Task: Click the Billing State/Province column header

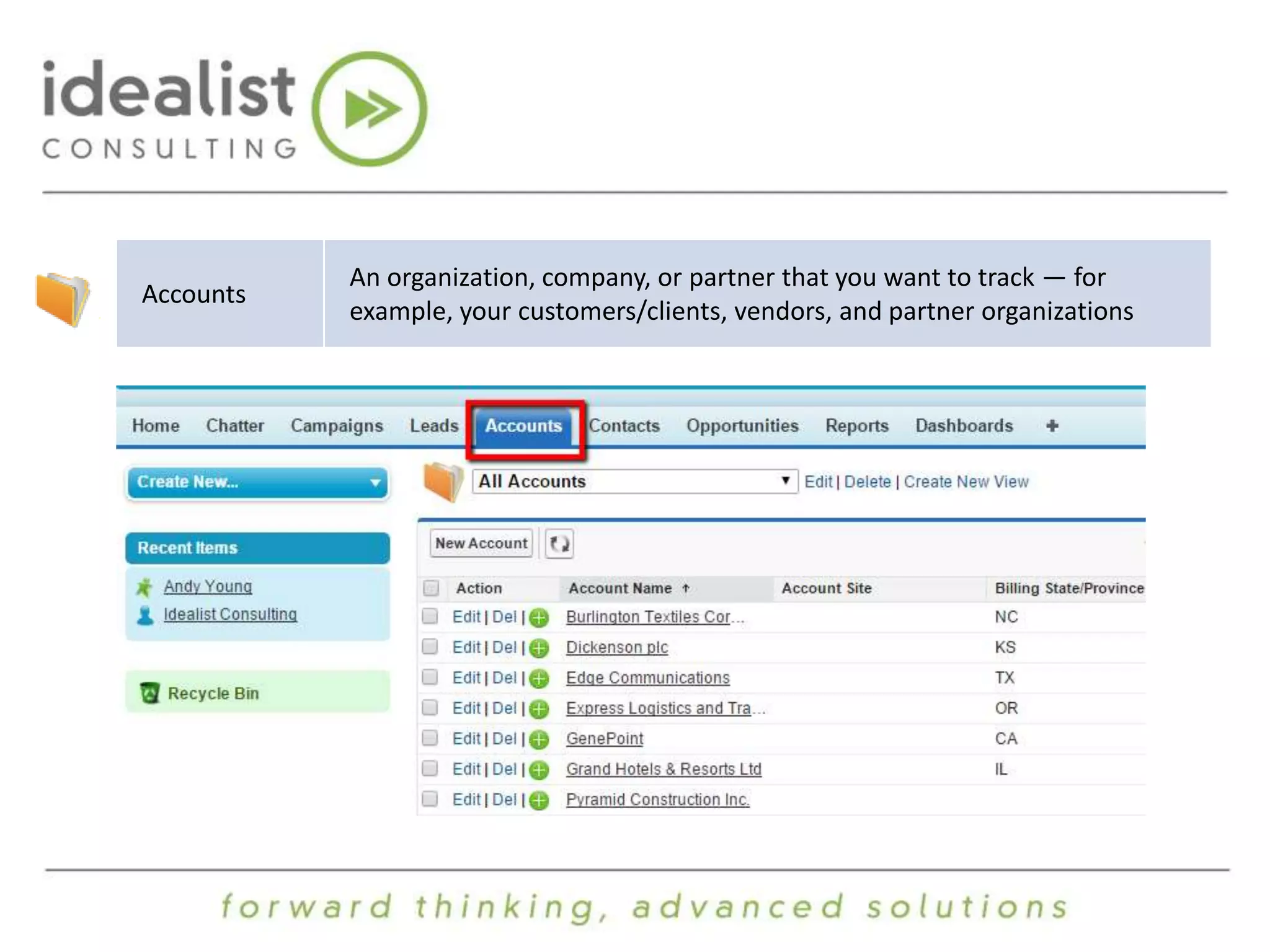Action: 1069,588
